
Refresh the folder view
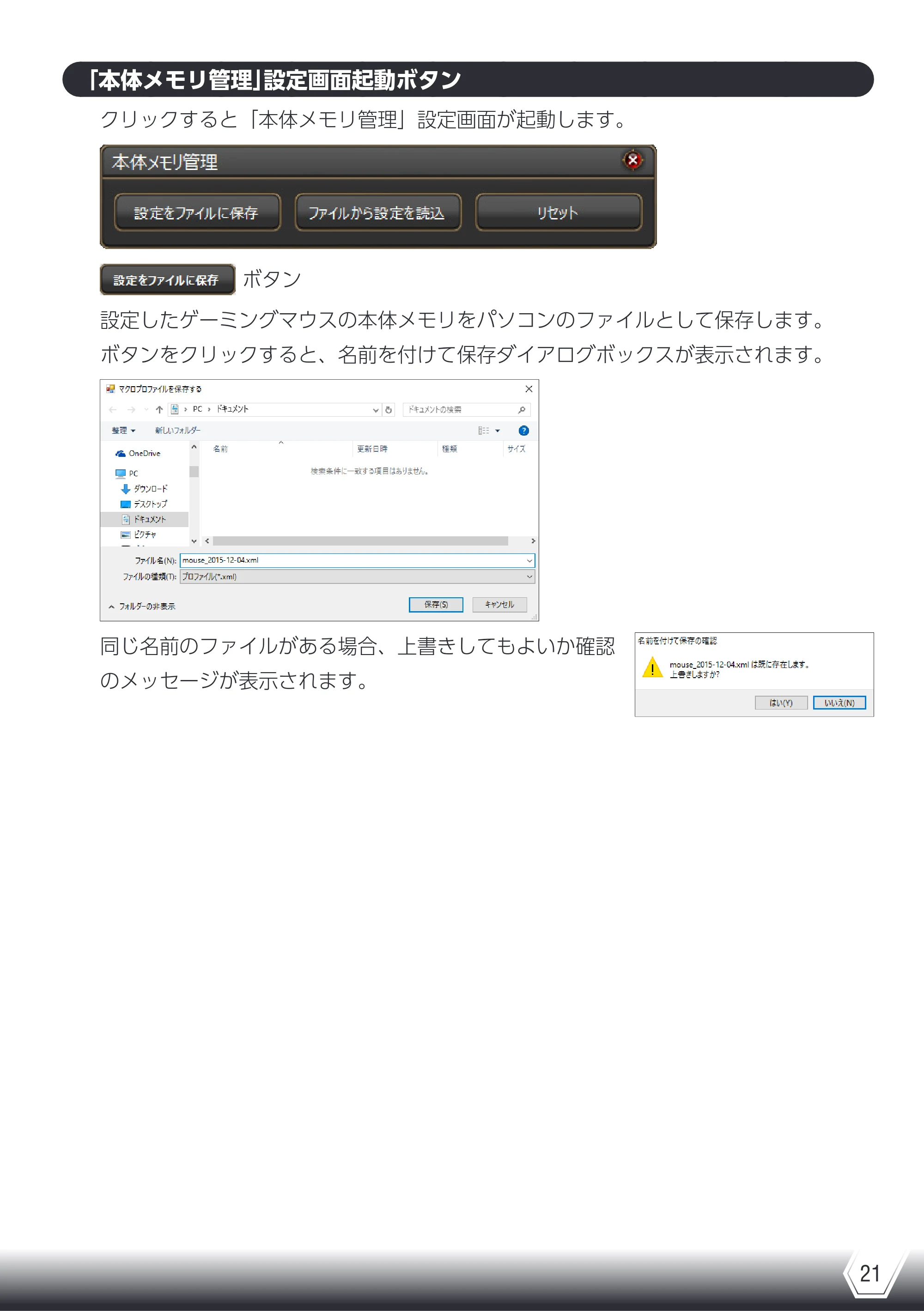[389, 409]
